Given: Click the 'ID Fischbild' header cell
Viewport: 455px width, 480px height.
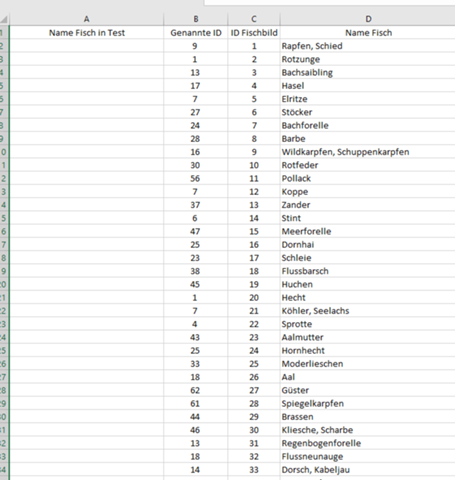Looking at the screenshot, I should click(254, 33).
